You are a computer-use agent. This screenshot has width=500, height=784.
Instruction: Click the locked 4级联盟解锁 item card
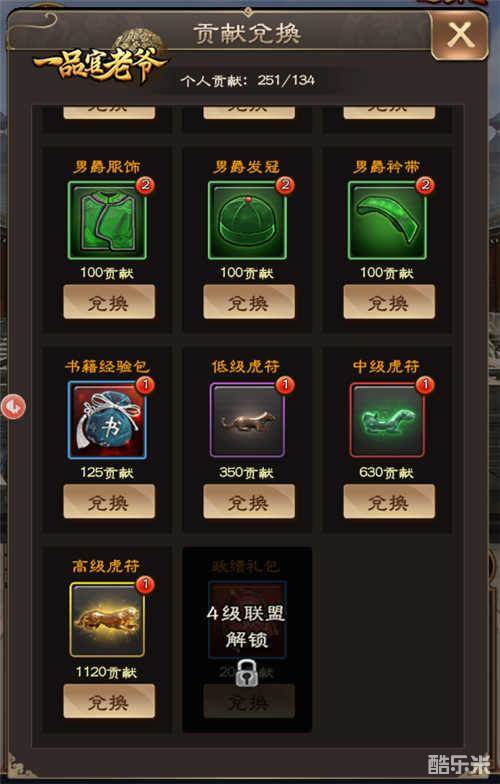(x=247, y=640)
